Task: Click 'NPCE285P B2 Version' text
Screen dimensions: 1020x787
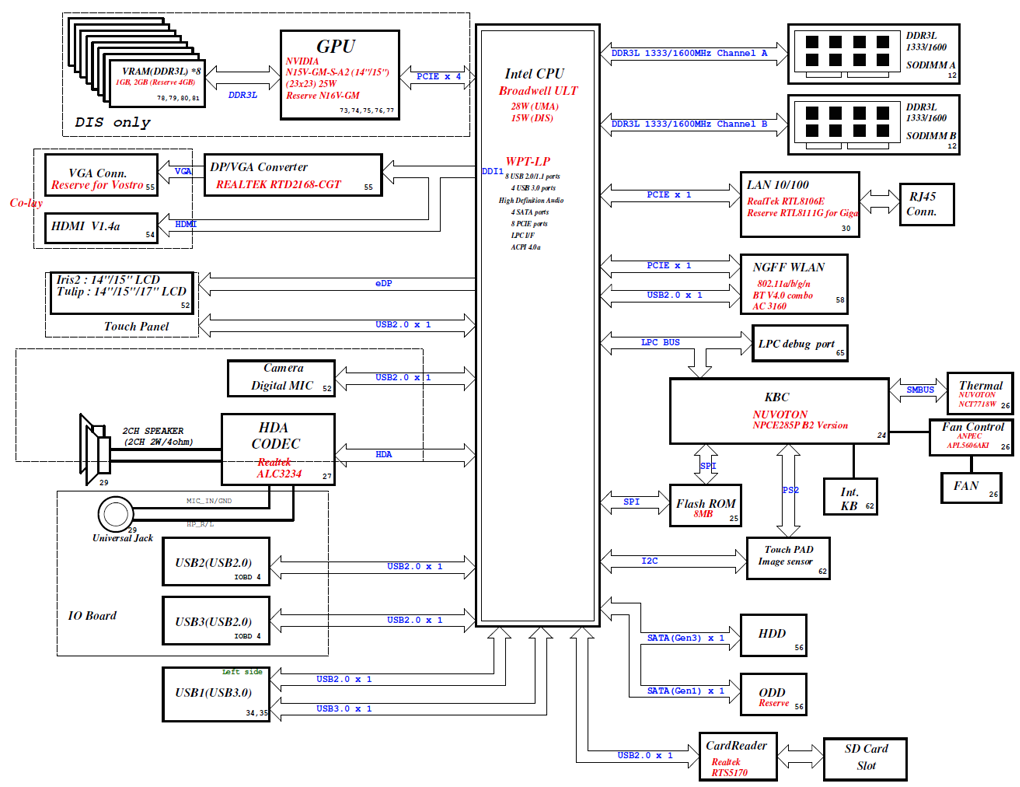Action: [x=800, y=425]
